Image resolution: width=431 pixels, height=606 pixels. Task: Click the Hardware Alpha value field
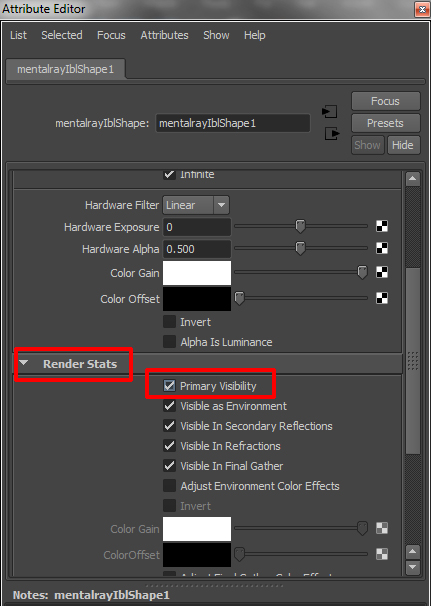coord(197,249)
